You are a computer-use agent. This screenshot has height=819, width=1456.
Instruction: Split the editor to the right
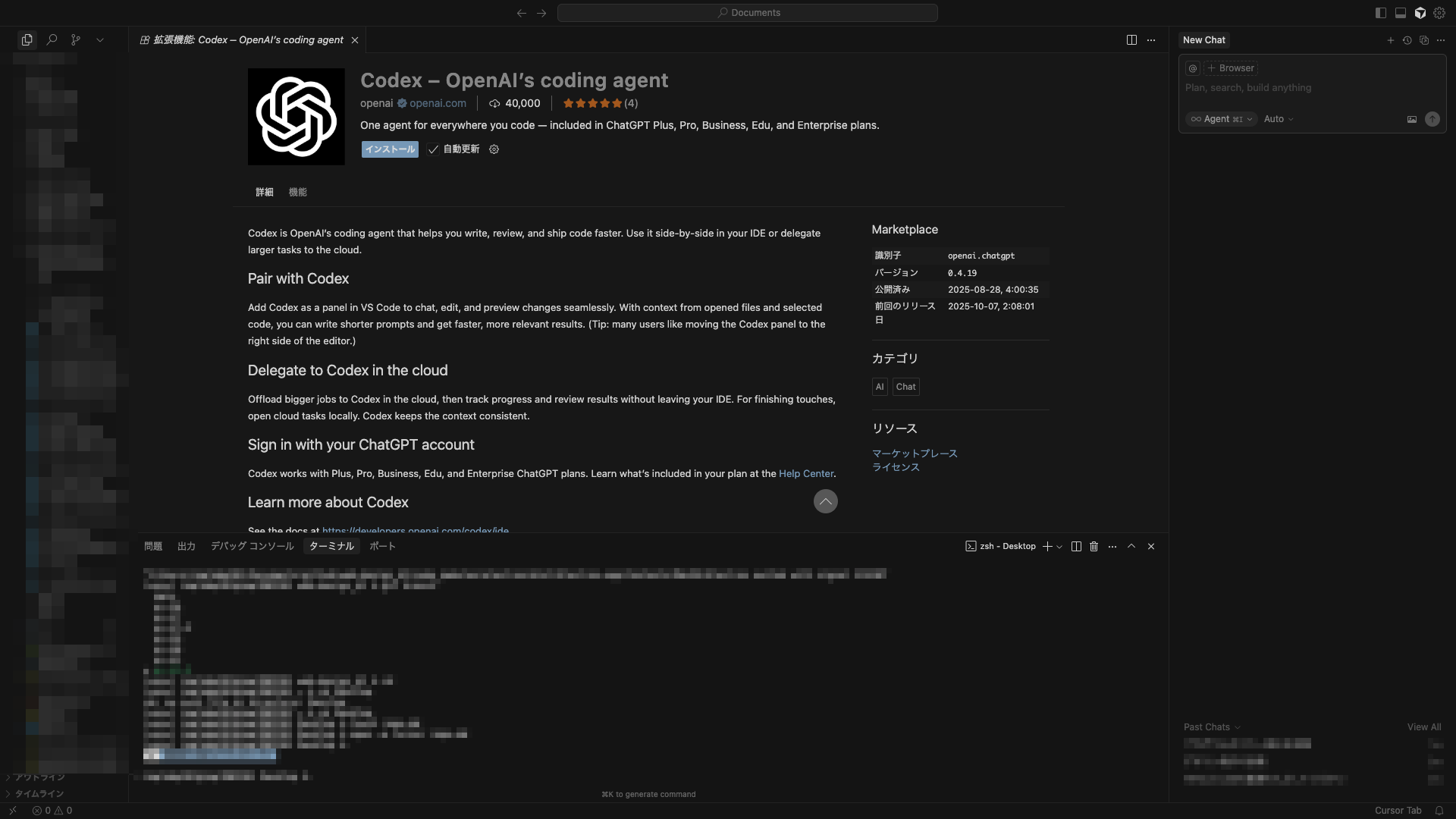[x=1131, y=39]
